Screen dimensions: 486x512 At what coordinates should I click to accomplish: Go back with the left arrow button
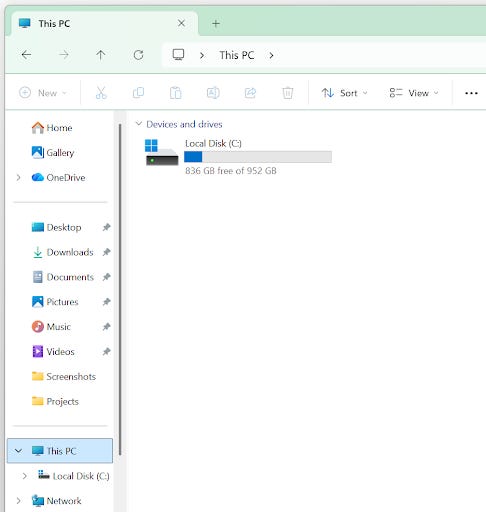tap(26, 55)
